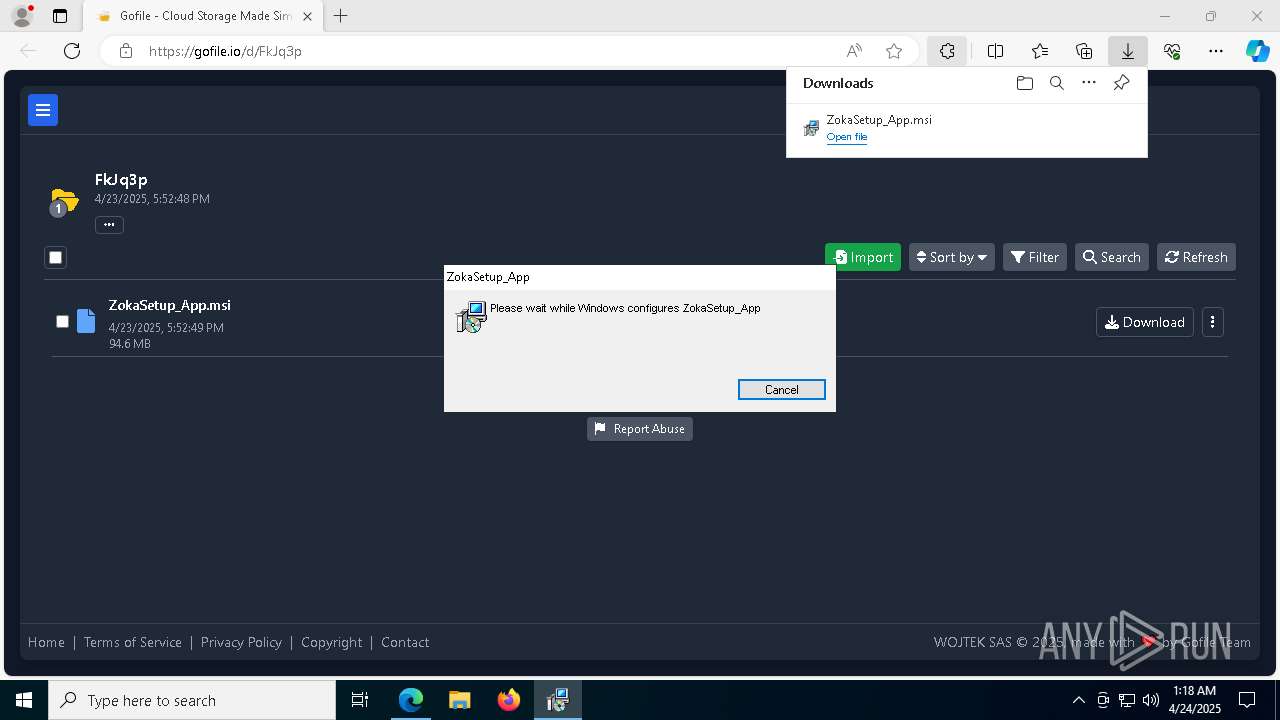Reload the page with the refresh icon
The image size is (1280, 720).
point(72,51)
